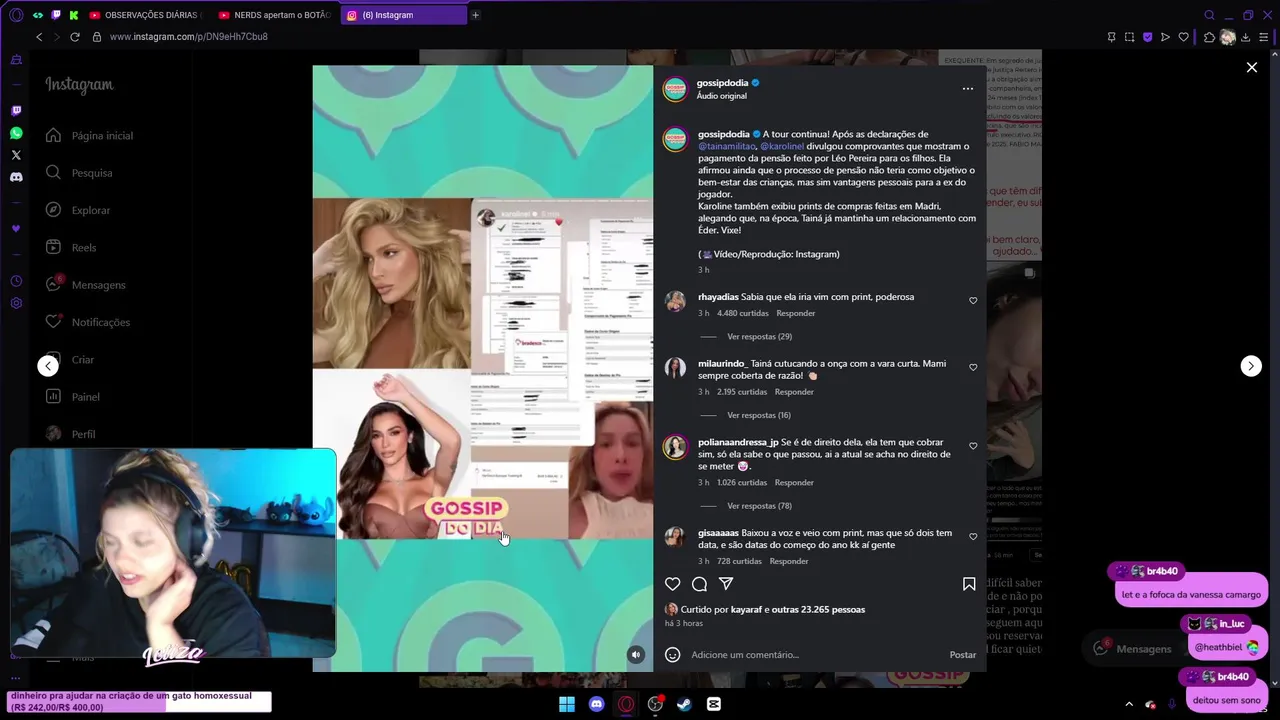Image resolution: width=1280 pixels, height=720 pixels.
Task: Share the post via paper plane icon
Action: pyautogui.click(x=726, y=584)
